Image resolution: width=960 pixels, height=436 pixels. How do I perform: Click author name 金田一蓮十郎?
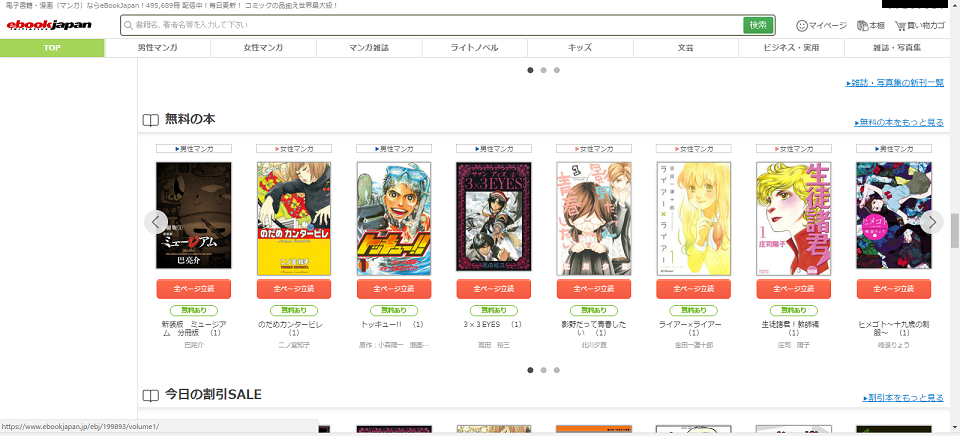pos(694,345)
